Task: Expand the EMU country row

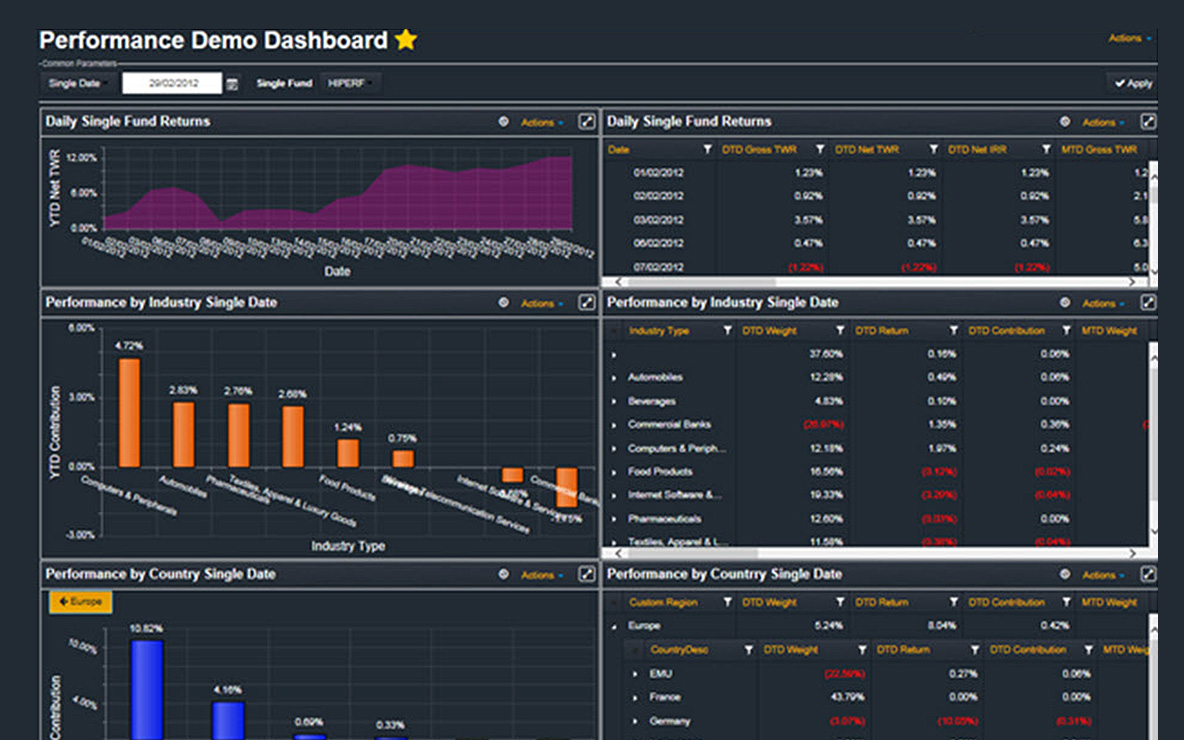Action: [x=635, y=674]
